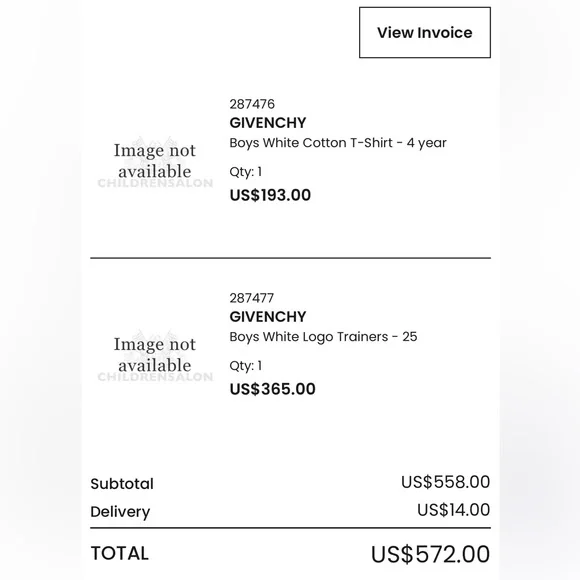Click the trainers' image placeholder thumbnail

point(155,355)
